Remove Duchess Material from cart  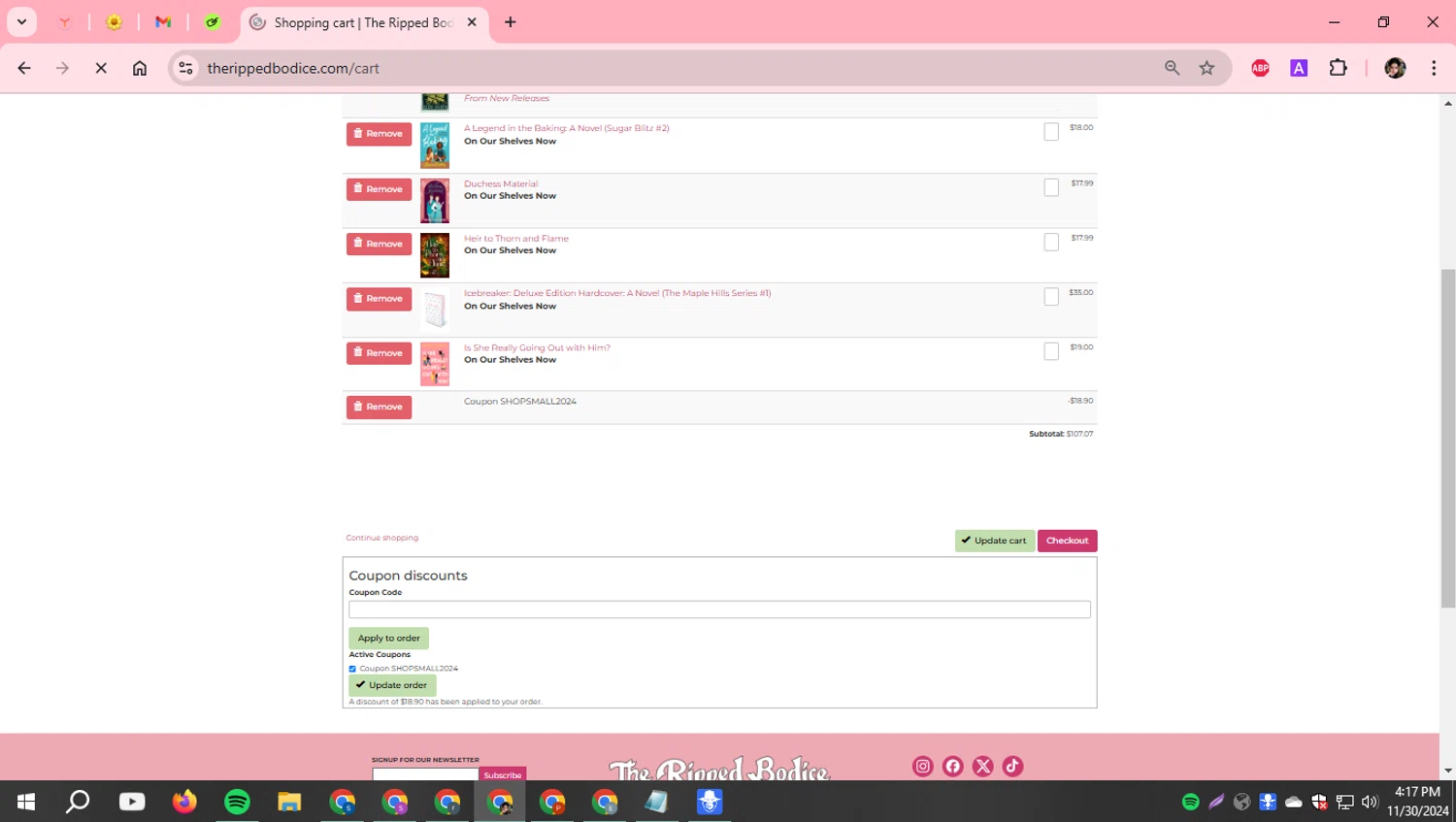pyautogui.click(x=379, y=189)
